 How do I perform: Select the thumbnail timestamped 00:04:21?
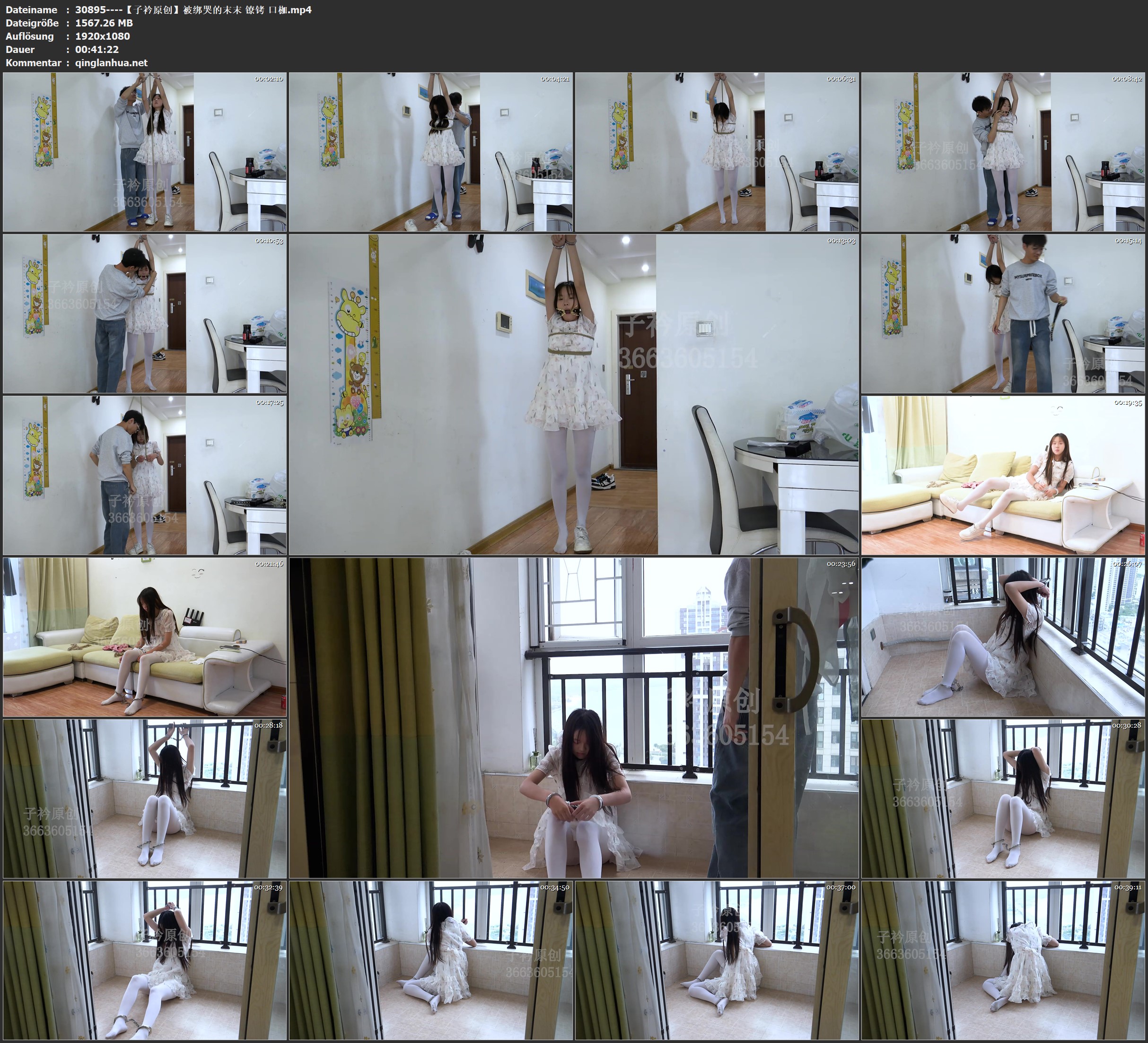[431, 151]
